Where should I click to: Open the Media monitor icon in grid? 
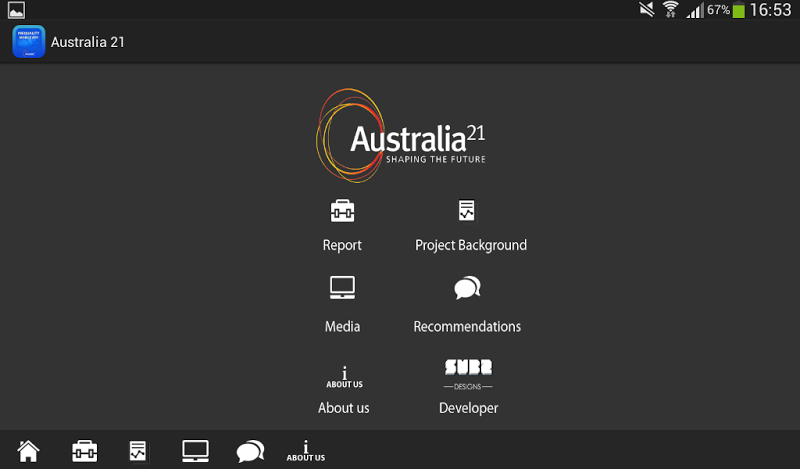[342, 288]
